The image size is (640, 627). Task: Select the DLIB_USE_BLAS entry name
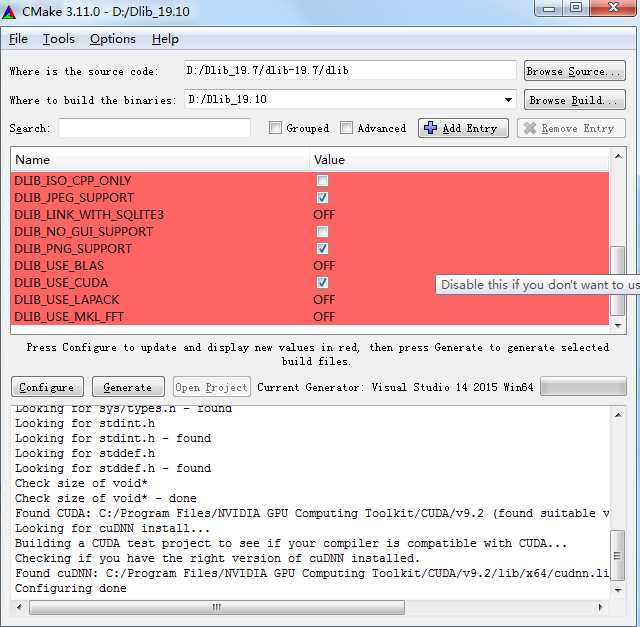[59, 266]
